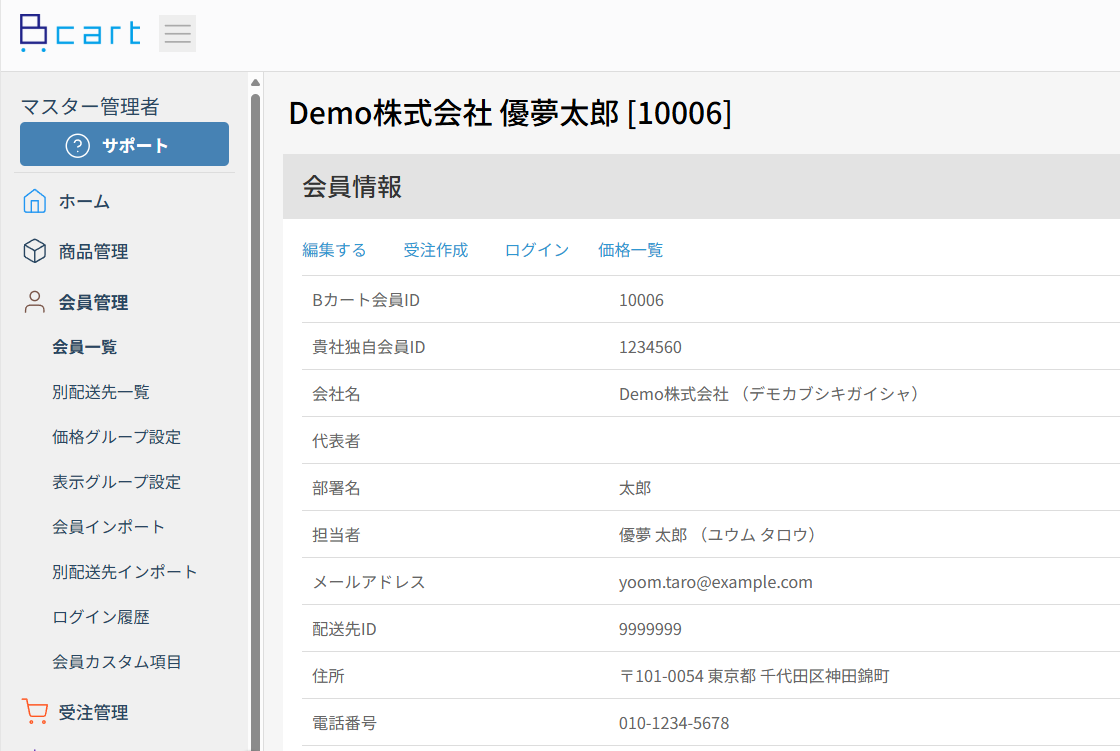Toggle the hamburger menu button

coord(177,33)
